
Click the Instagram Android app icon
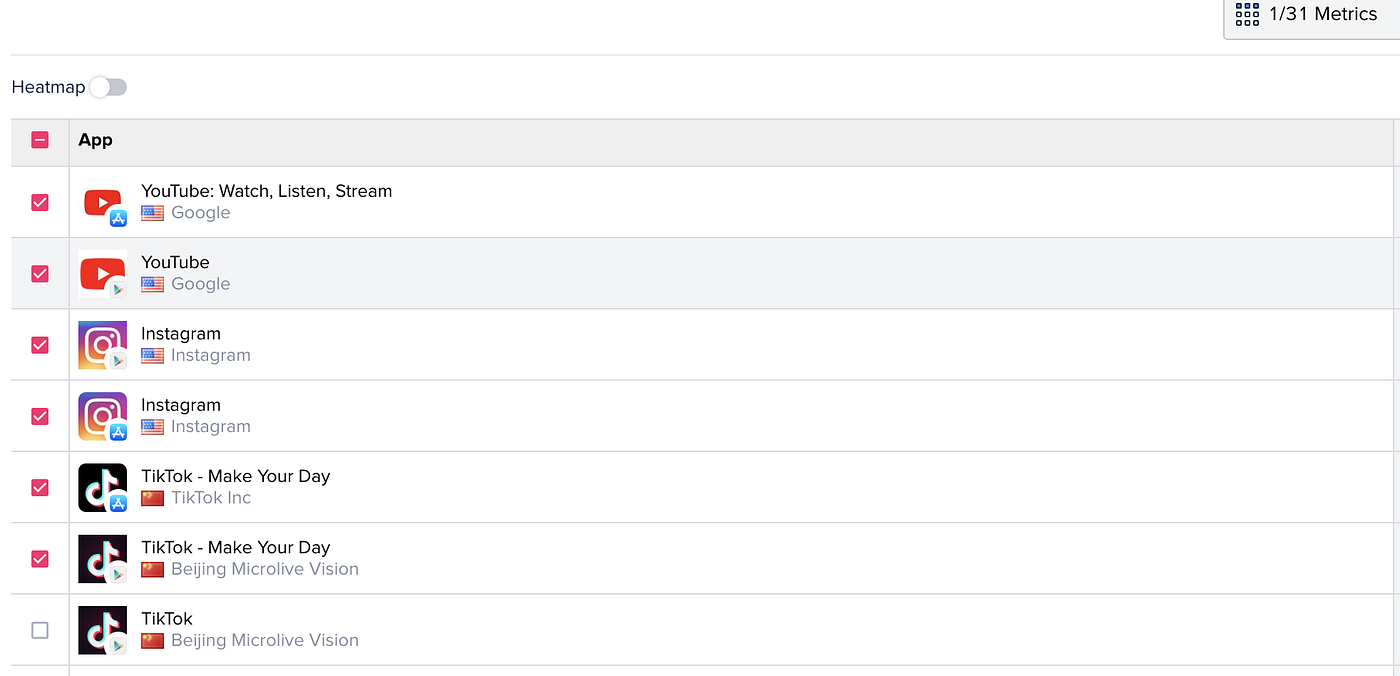102,344
